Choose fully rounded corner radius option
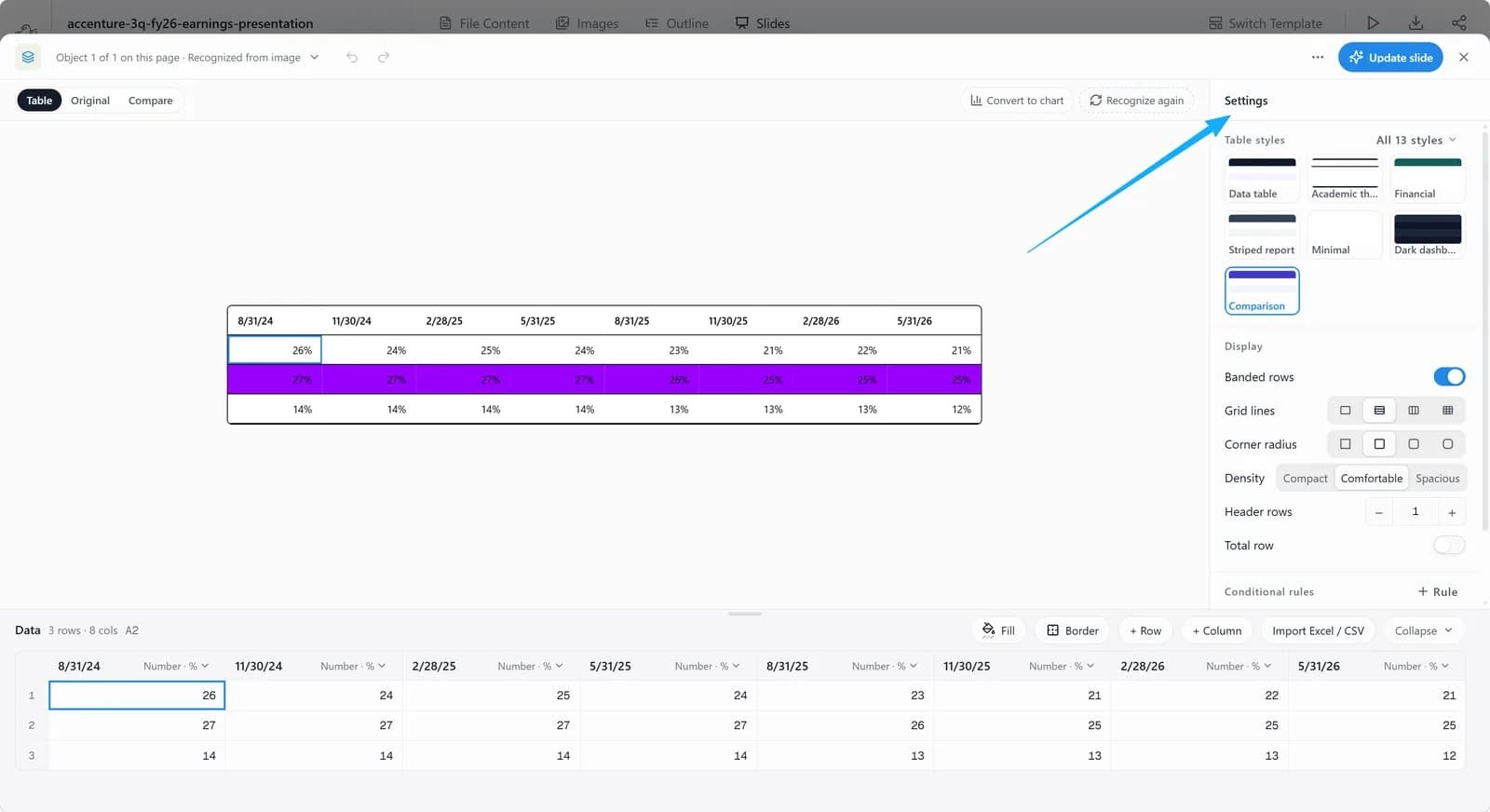This screenshot has height=812, width=1490. pos(1448,444)
